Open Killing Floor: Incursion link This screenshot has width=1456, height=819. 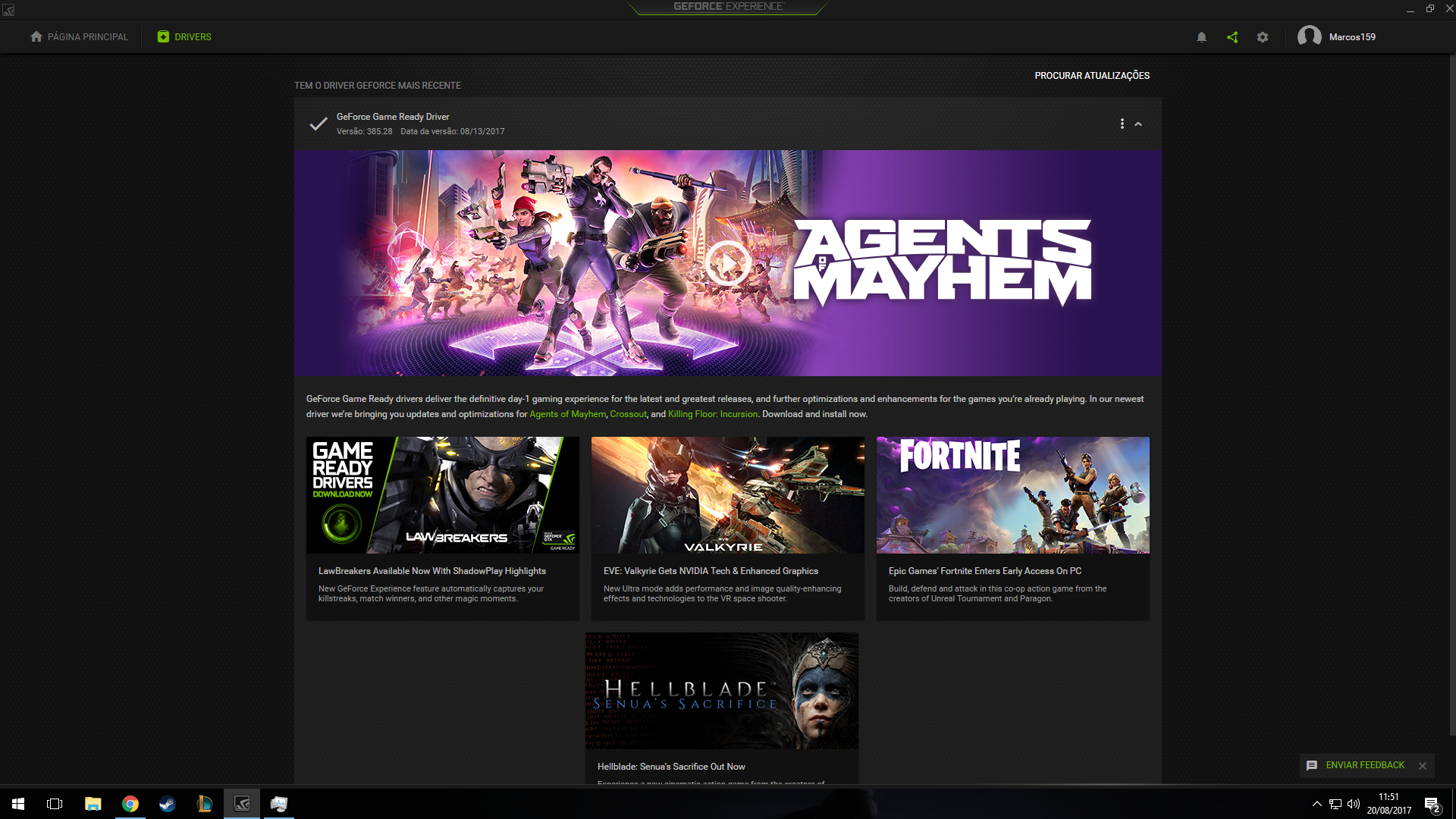(713, 414)
